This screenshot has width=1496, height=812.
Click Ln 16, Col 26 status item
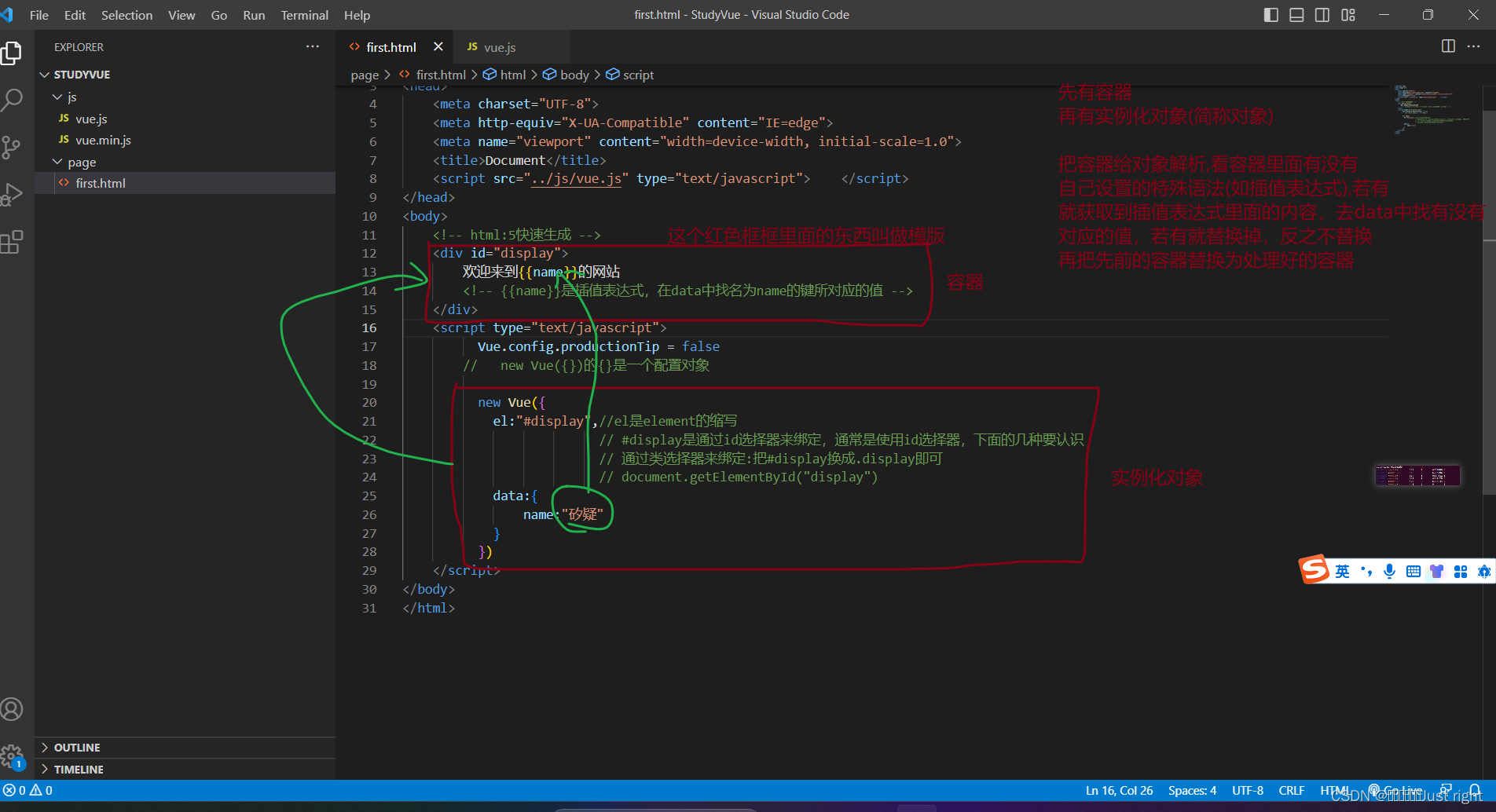pos(1119,790)
